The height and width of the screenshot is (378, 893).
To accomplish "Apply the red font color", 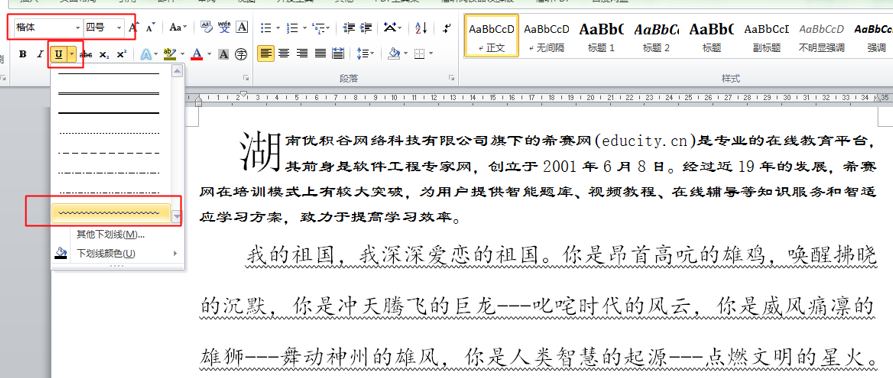I will coord(197,54).
